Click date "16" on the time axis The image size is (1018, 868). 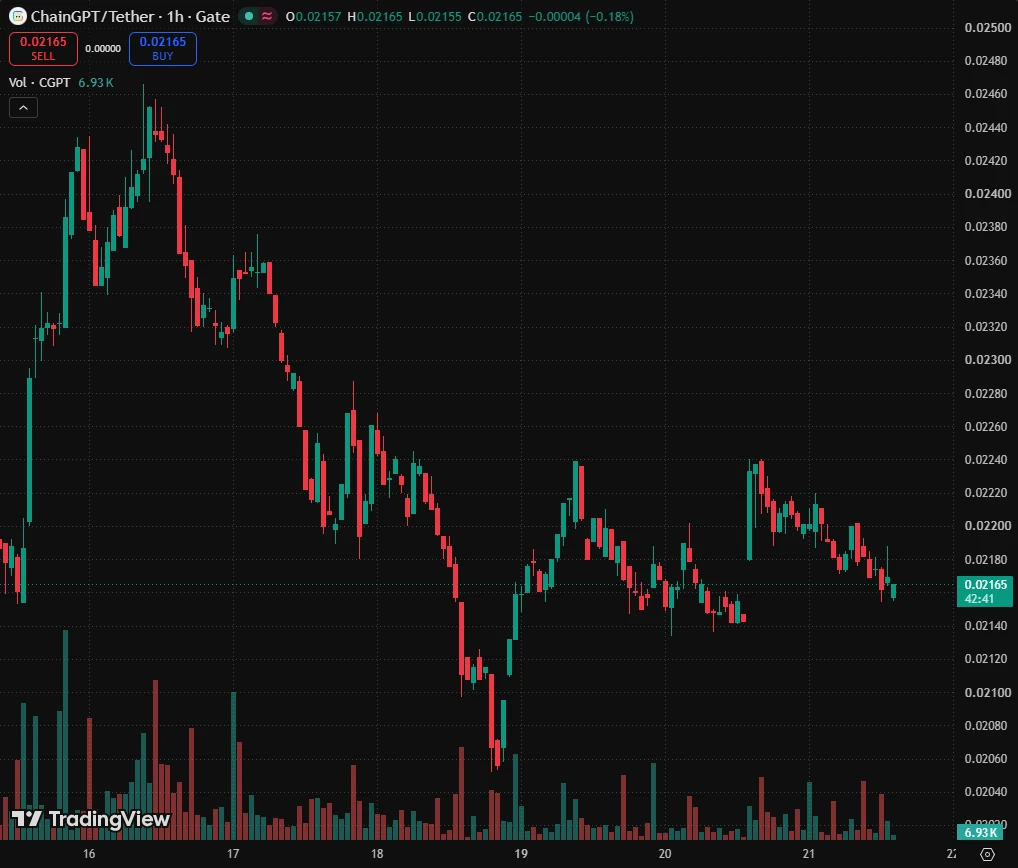[89, 854]
